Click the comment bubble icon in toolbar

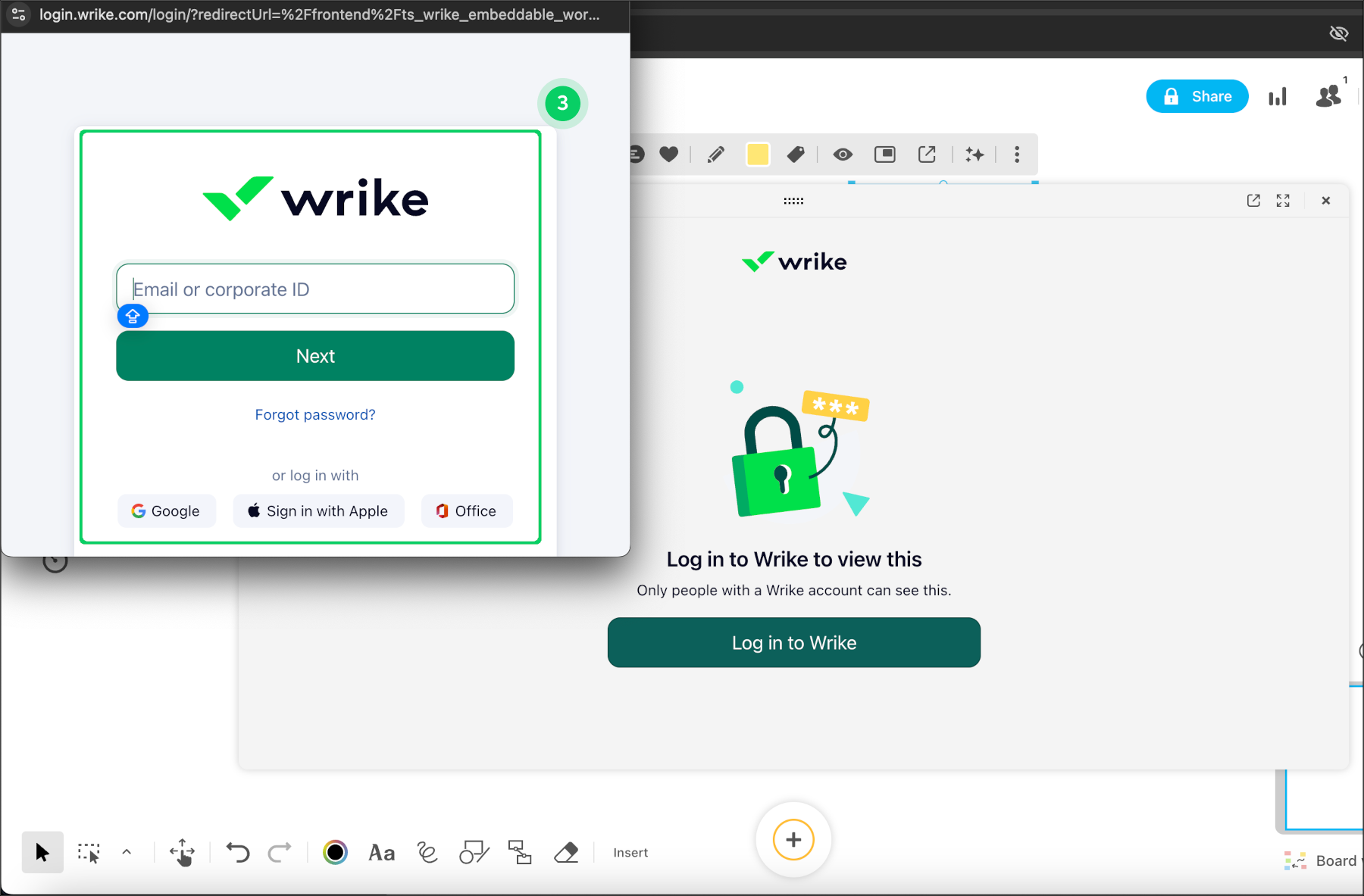pyautogui.click(x=637, y=155)
